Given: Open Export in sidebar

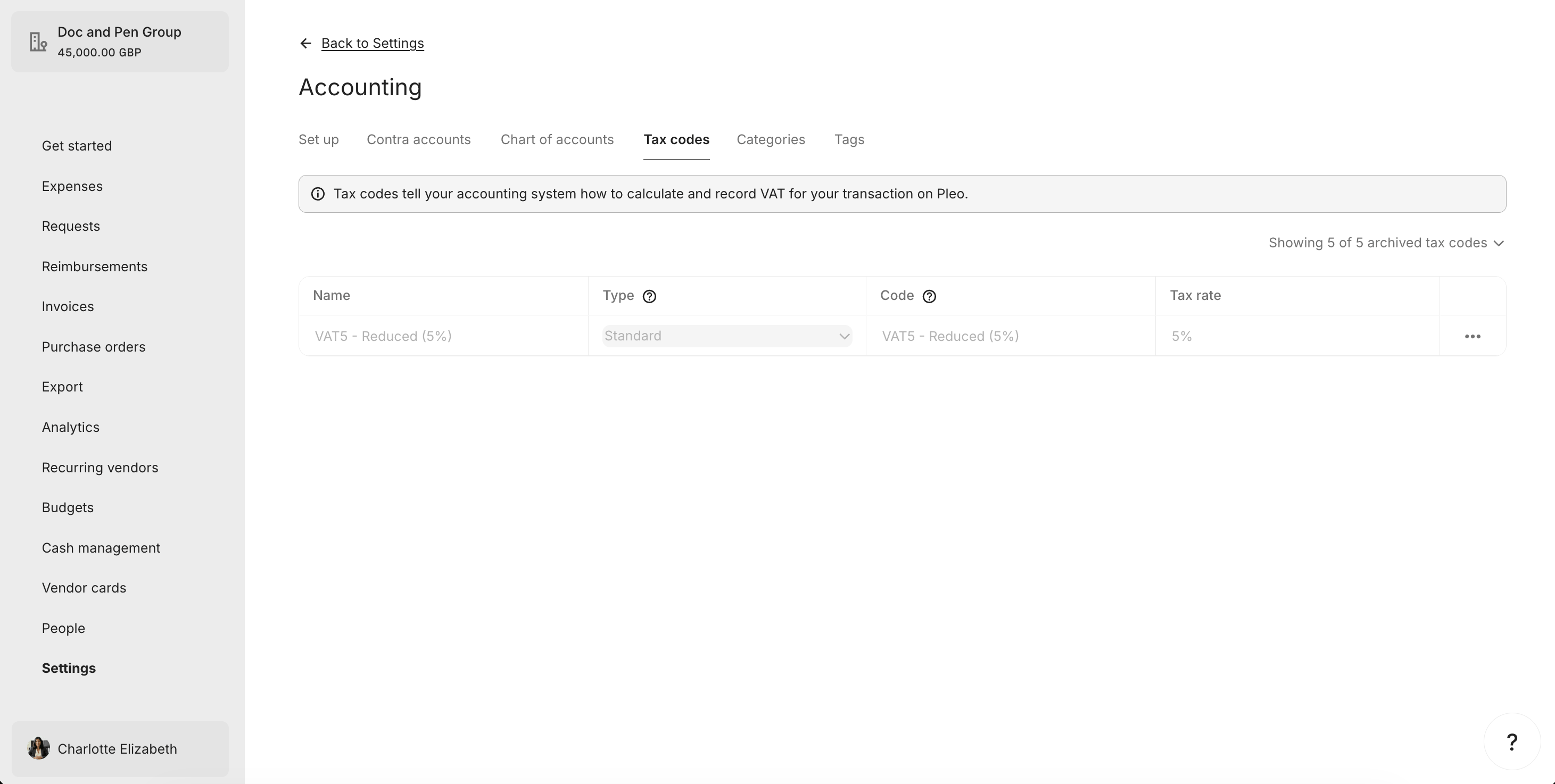Looking at the screenshot, I should (62, 387).
